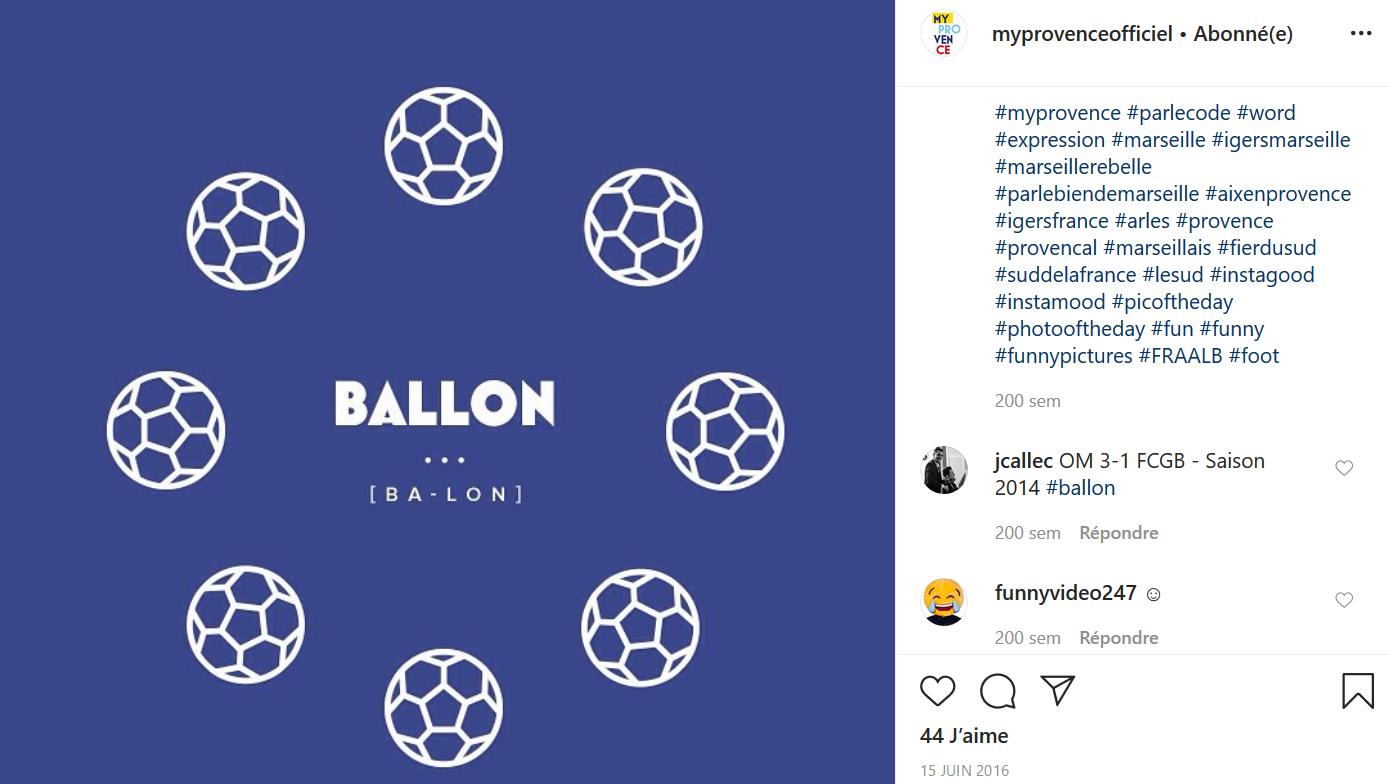Like the post with the heart icon
Screen dimensions: 1389x784
(x=937, y=691)
